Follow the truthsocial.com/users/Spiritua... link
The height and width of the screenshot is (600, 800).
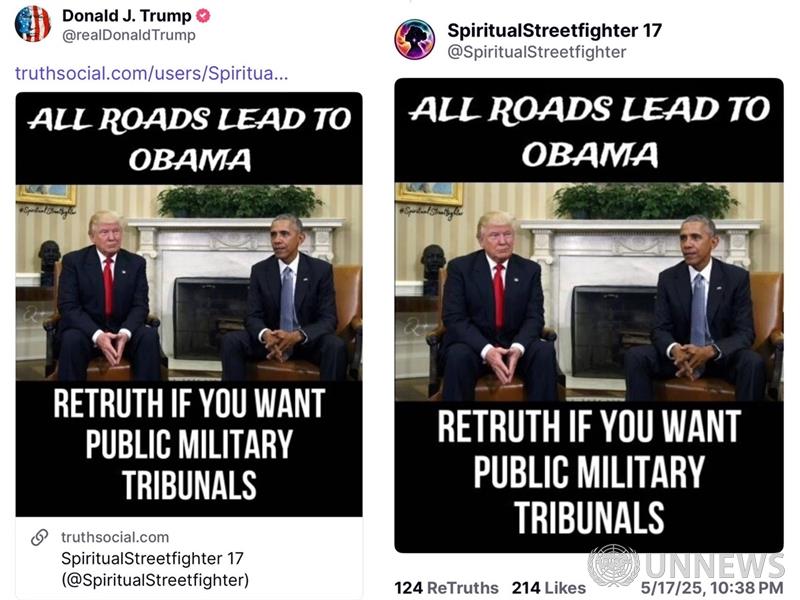coord(152,73)
